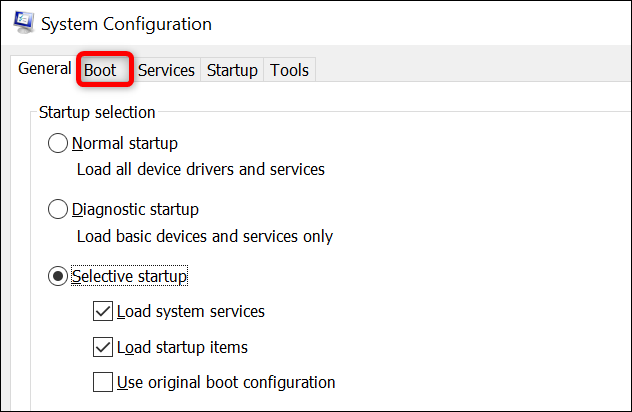Choose the Diagnostic startup radio circle
632x412 pixels.
click(x=58, y=209)
